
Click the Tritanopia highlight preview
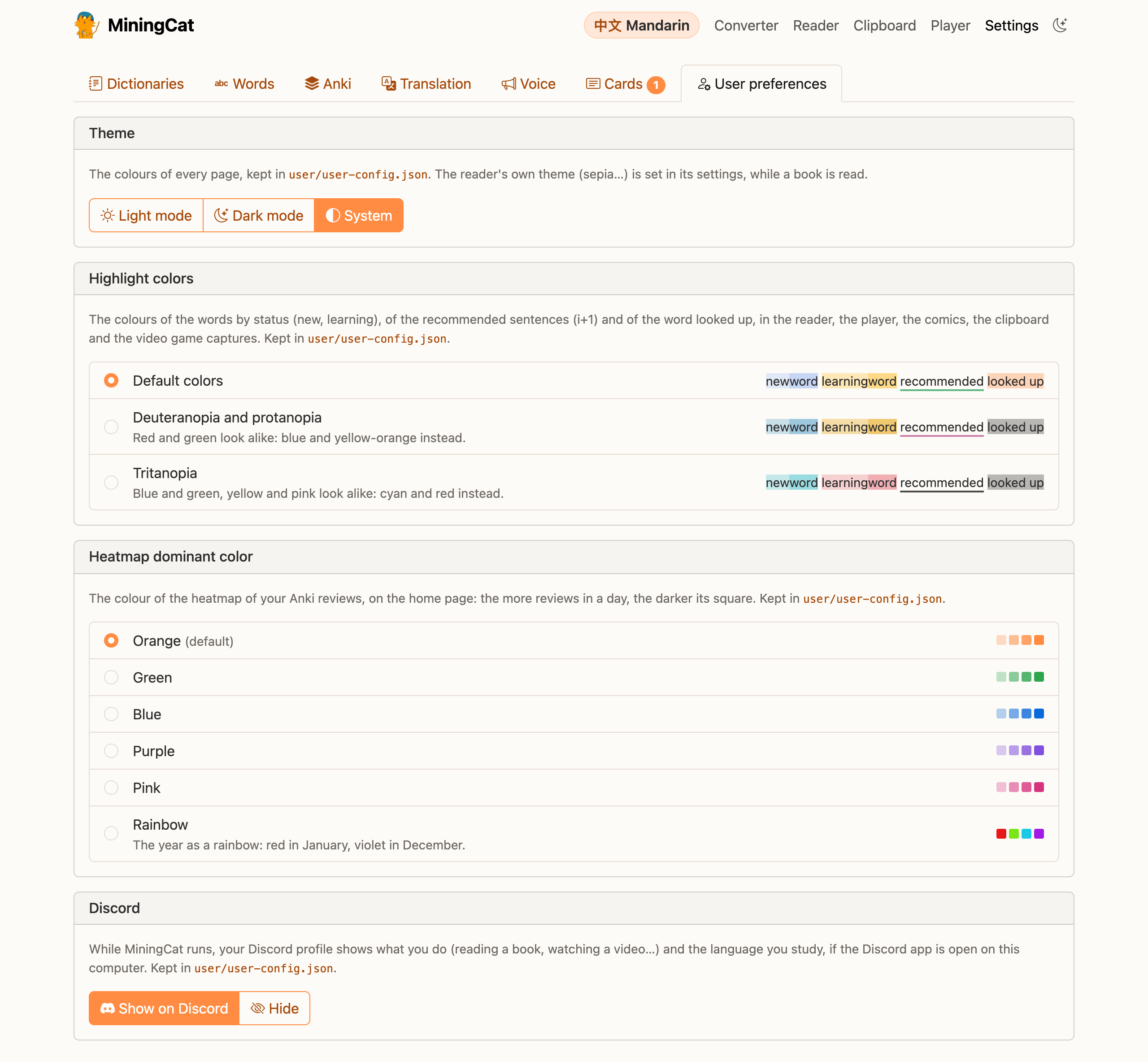(904, 483)
